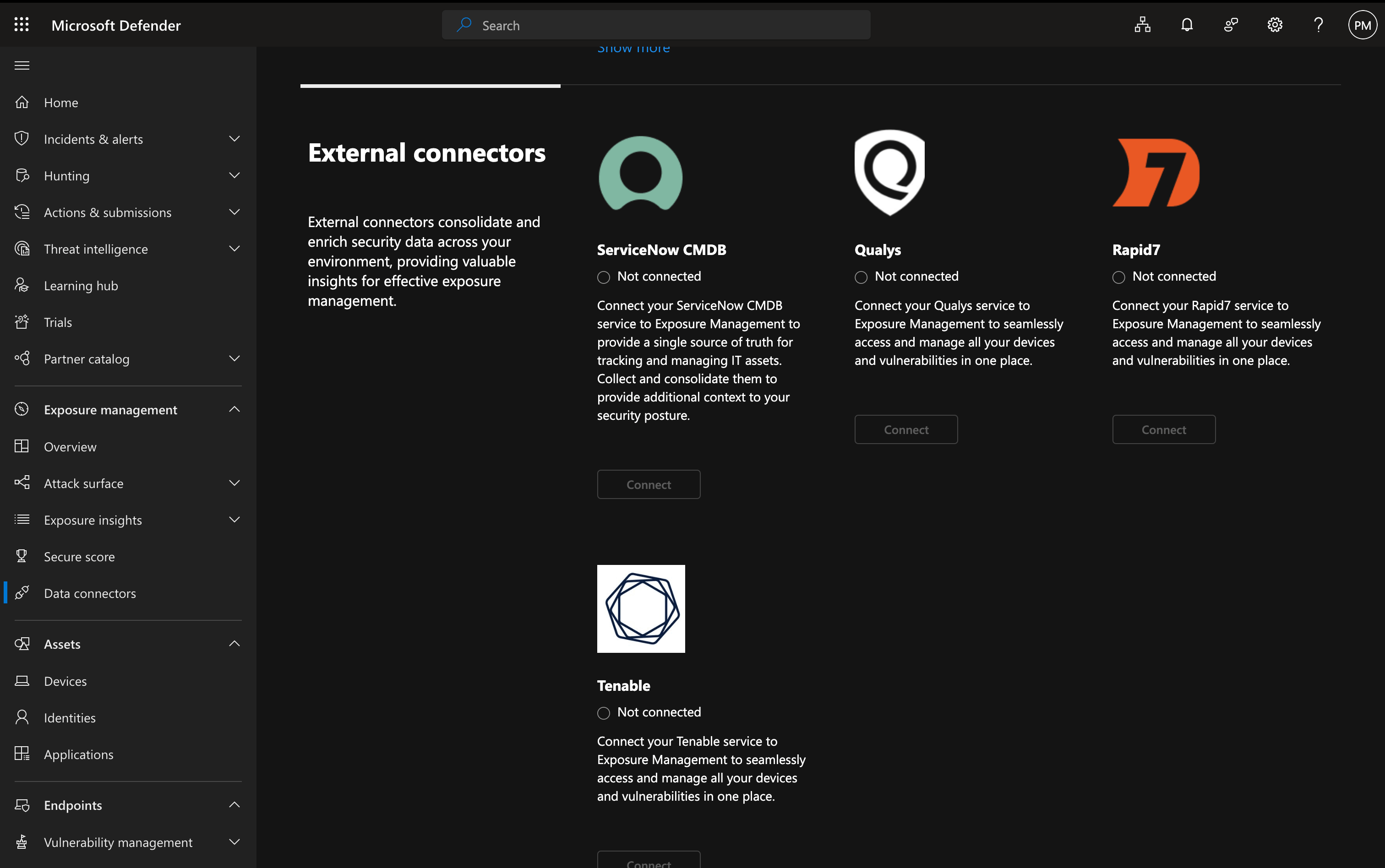Open the app launcher waffle icon

tap(21, 25)
